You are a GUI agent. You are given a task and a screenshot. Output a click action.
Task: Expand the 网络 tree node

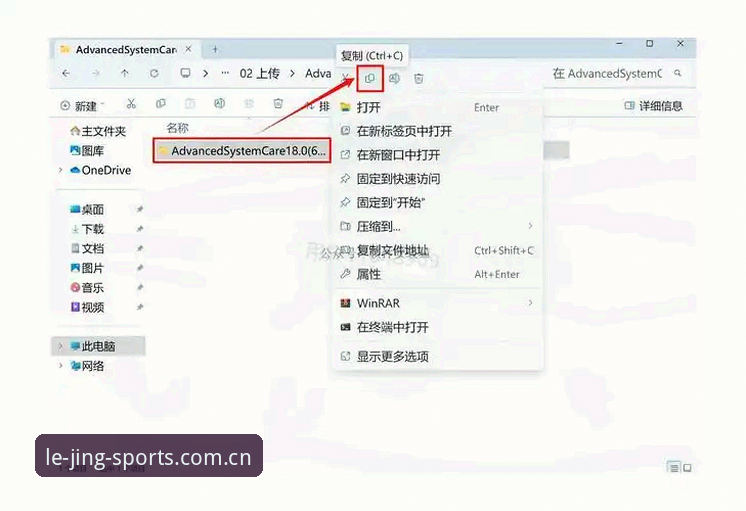point(60,366)
